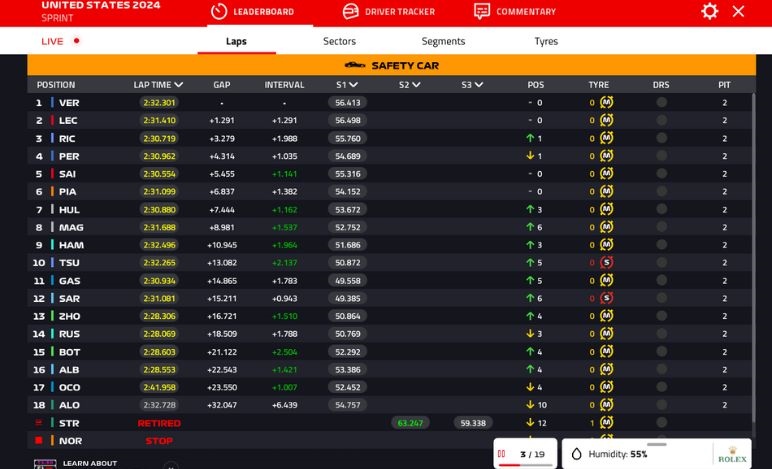This screenshot has width=772, height=469.
Task: Click the soft tyre icon for TSU
Action: [606, 263]
